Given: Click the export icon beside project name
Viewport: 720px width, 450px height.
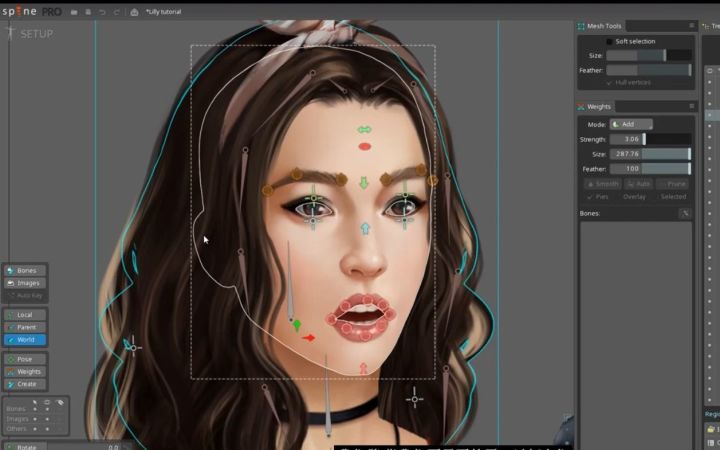Looking at the screenshot, I should click(x=134, y=12).
